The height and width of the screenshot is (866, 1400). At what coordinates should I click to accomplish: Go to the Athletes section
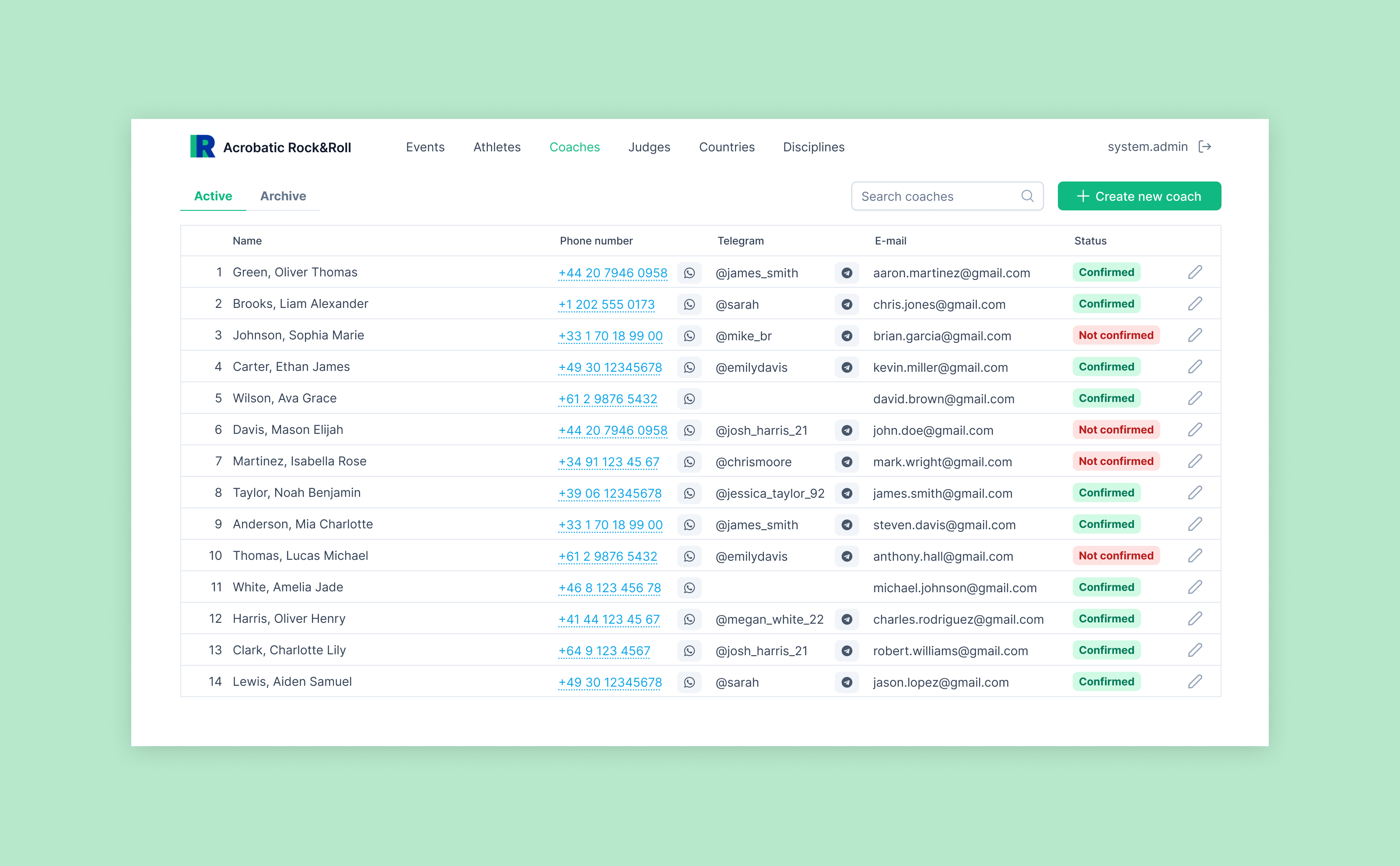pos(497,147)
